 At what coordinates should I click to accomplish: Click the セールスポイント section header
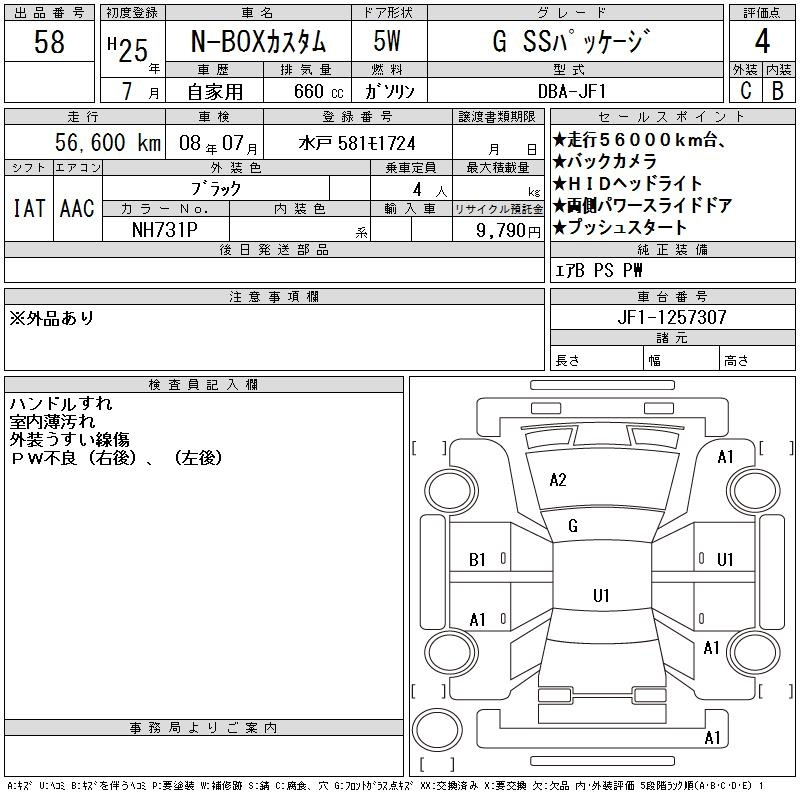click(x=672, y=117)
